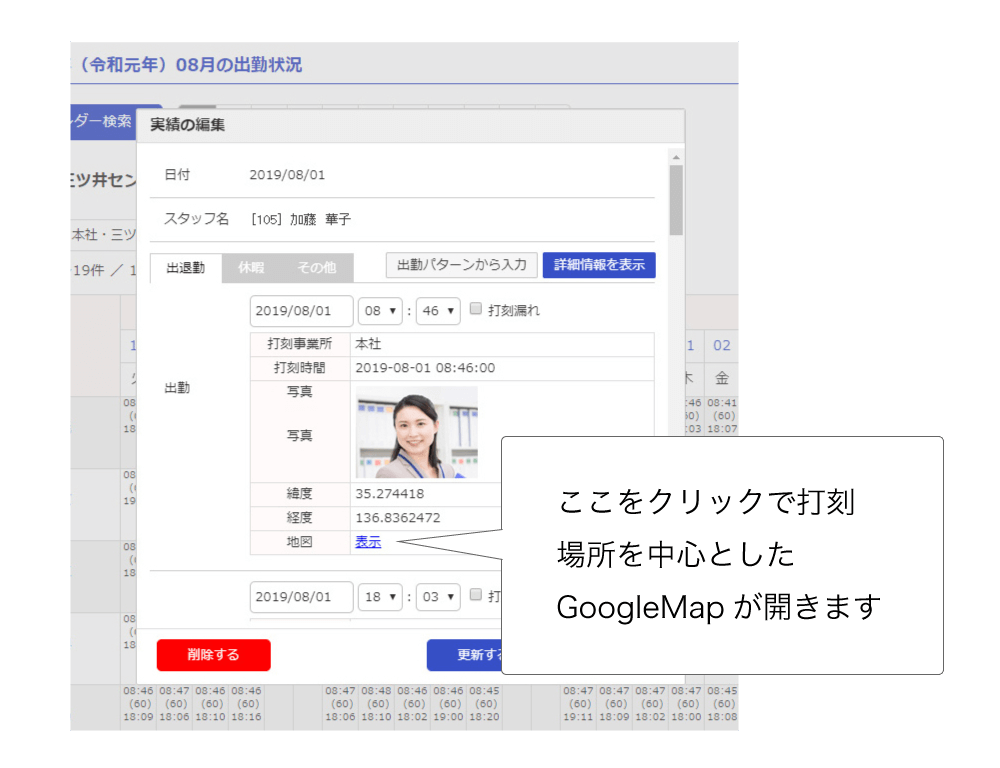Select the 打刻時間 value 2019-08-01 08:46:00
Viewport: 1000px width, 768px height.
point(425,367)
